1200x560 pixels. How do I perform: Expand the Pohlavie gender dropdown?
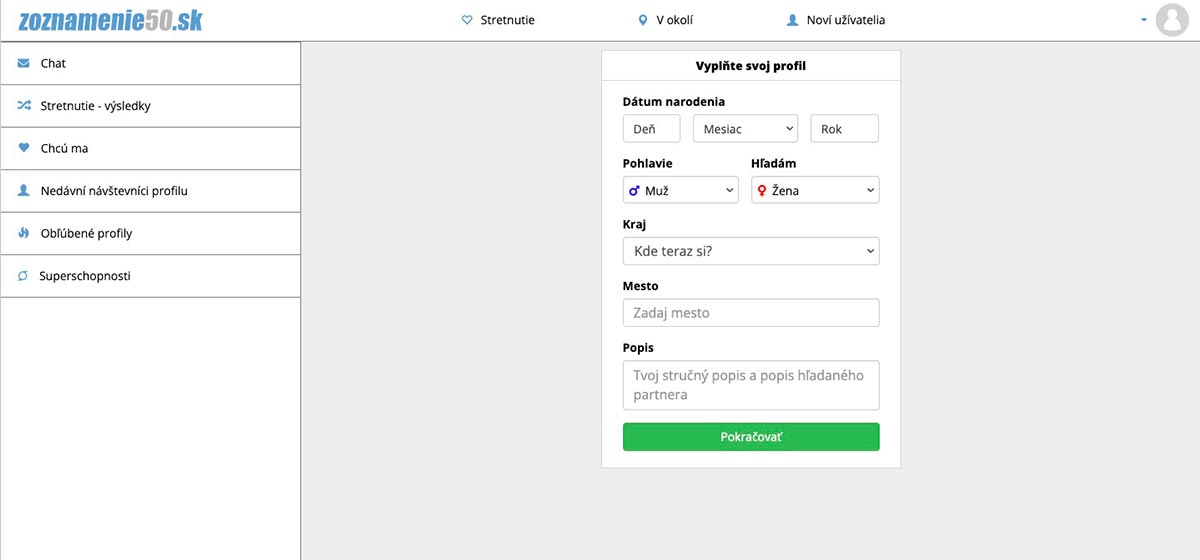(680, 190)
